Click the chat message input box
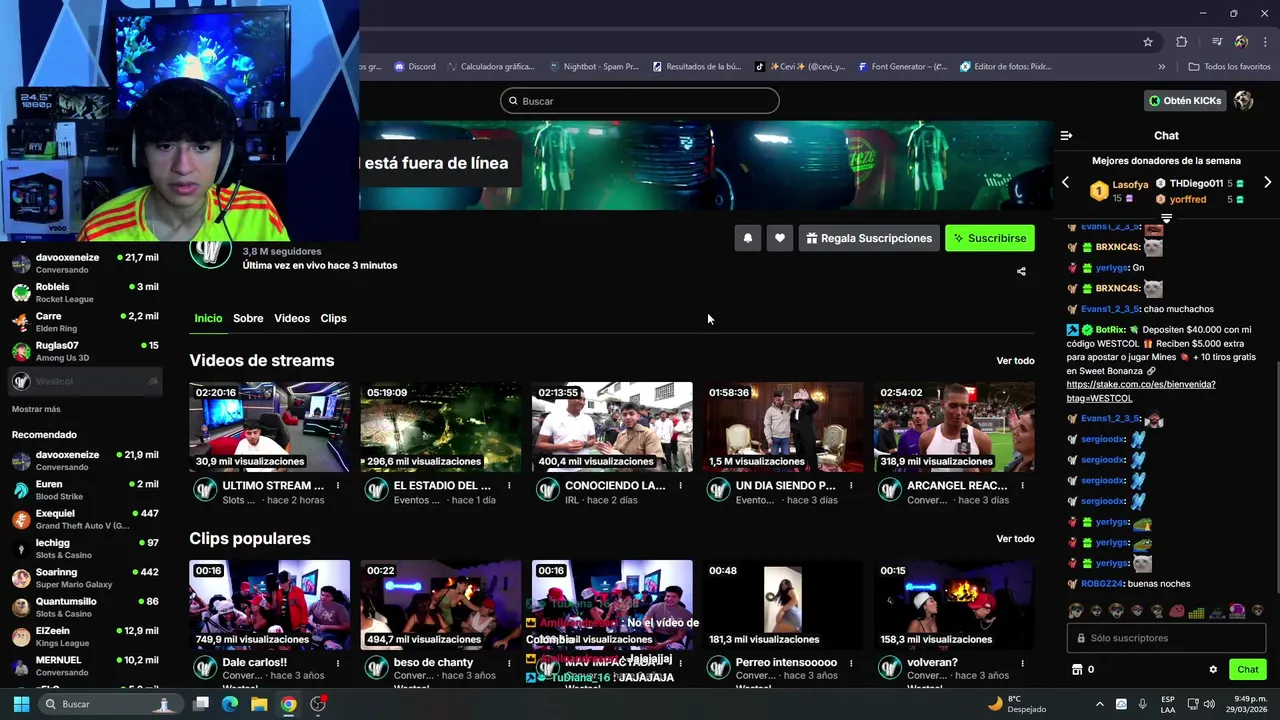 [x=1166, y=638]
